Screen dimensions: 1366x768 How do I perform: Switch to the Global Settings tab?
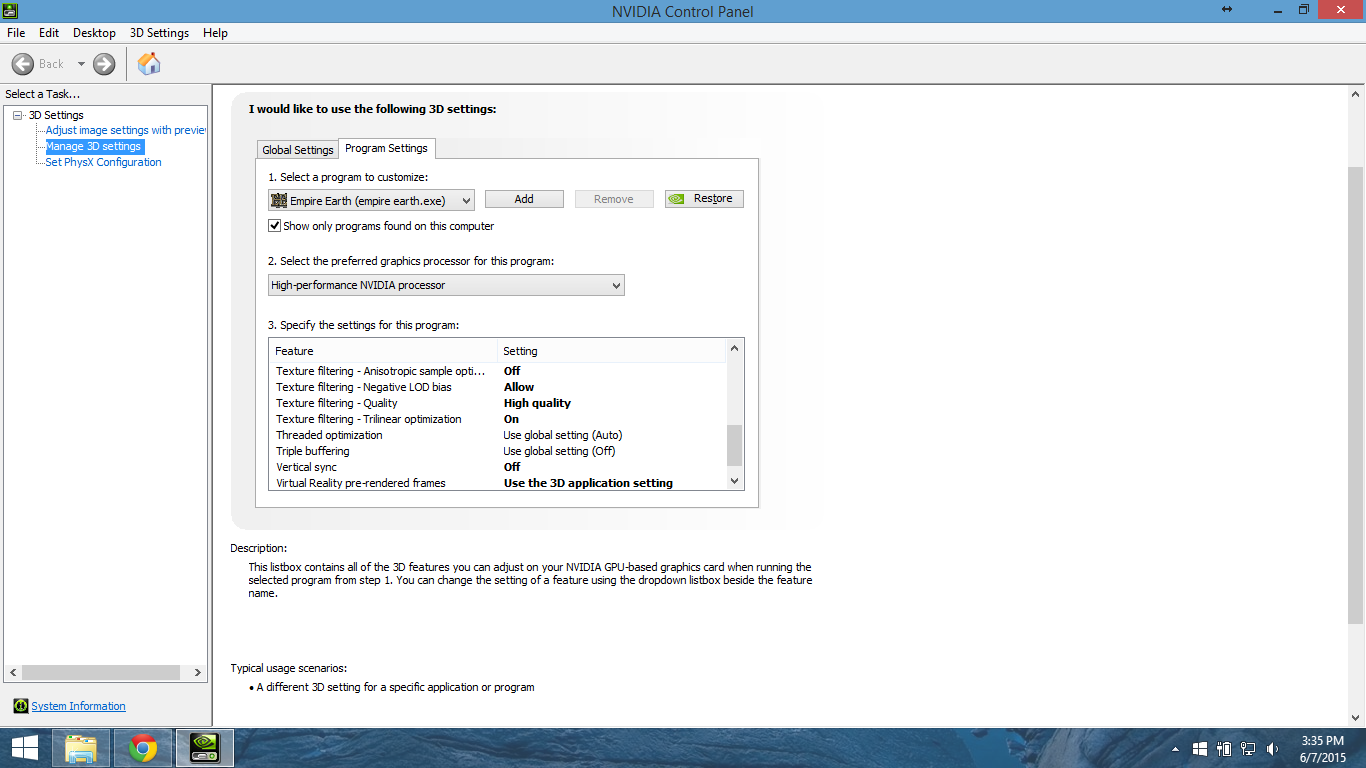click(x=297, y=150)
